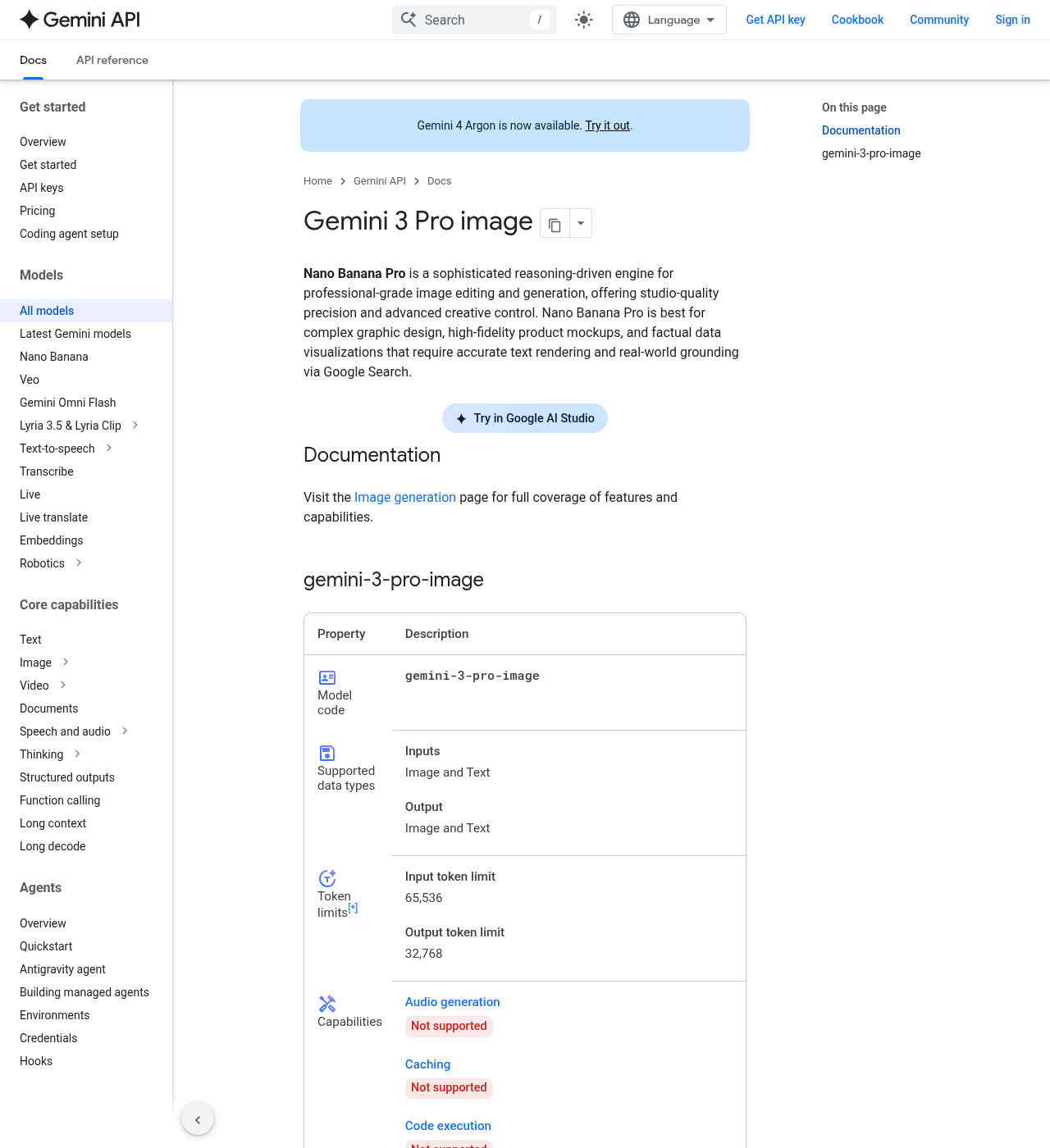This screenshot has height=1148, width=1050.
Task: Open the Pricing sidebar item
Action: 38,211
